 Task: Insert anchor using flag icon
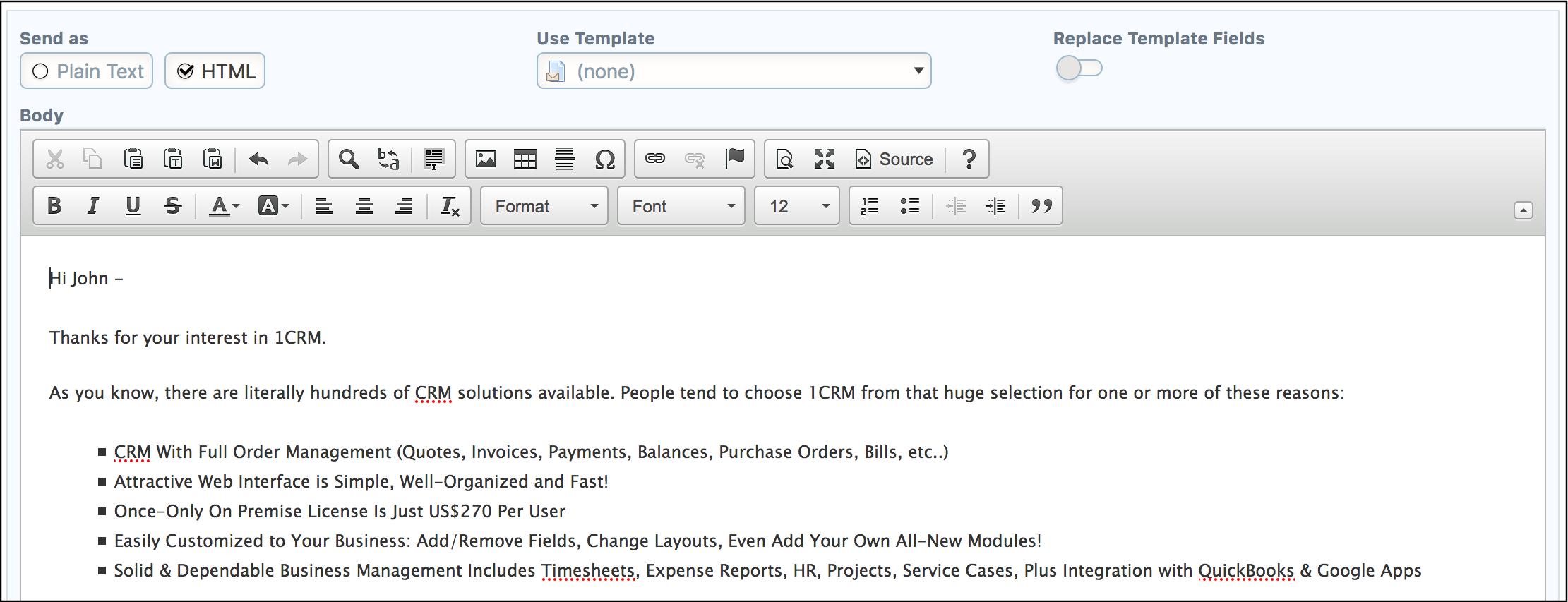click(x=735, y=158)
